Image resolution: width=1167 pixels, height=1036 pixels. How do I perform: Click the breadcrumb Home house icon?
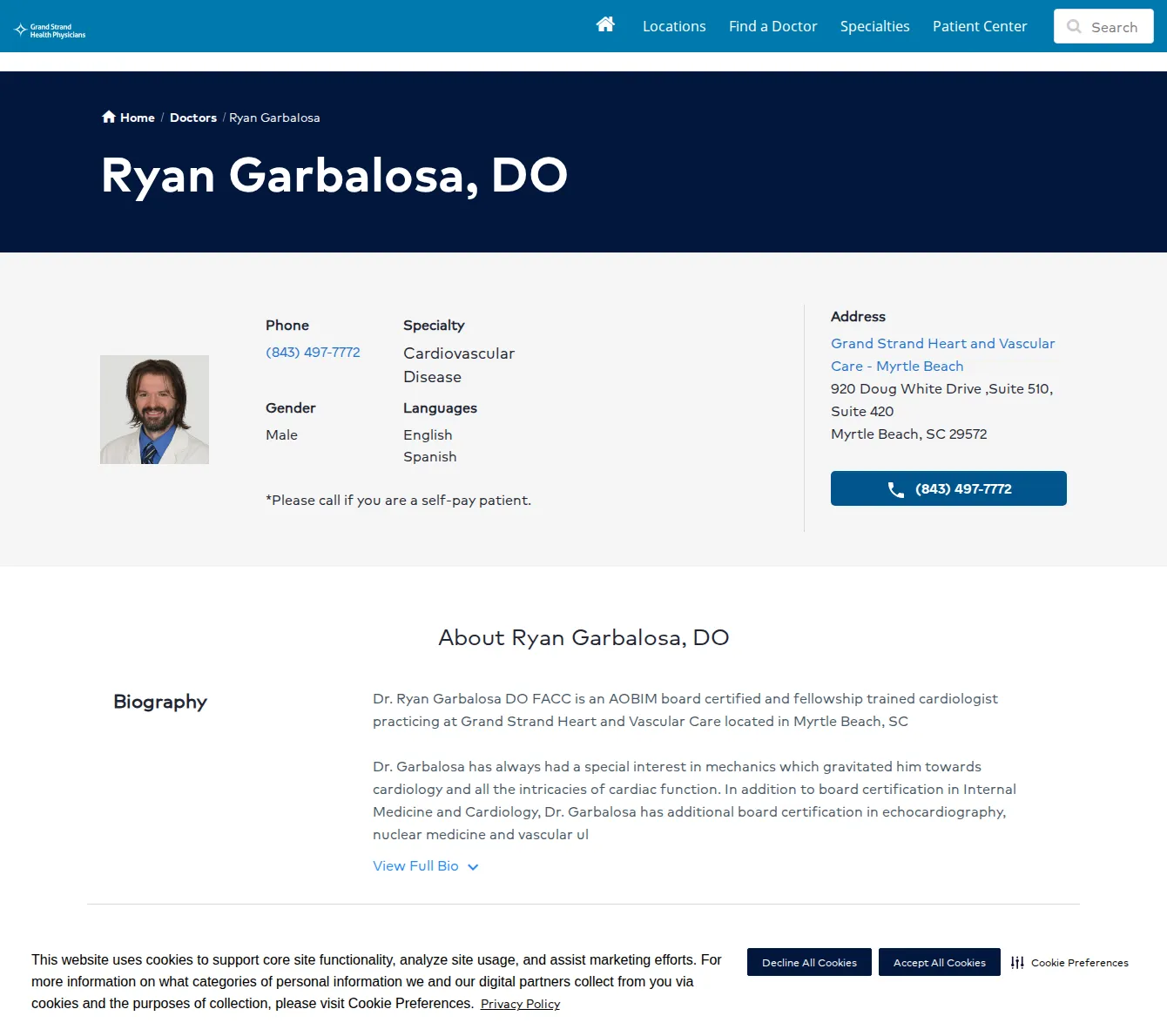pos(109,117)
